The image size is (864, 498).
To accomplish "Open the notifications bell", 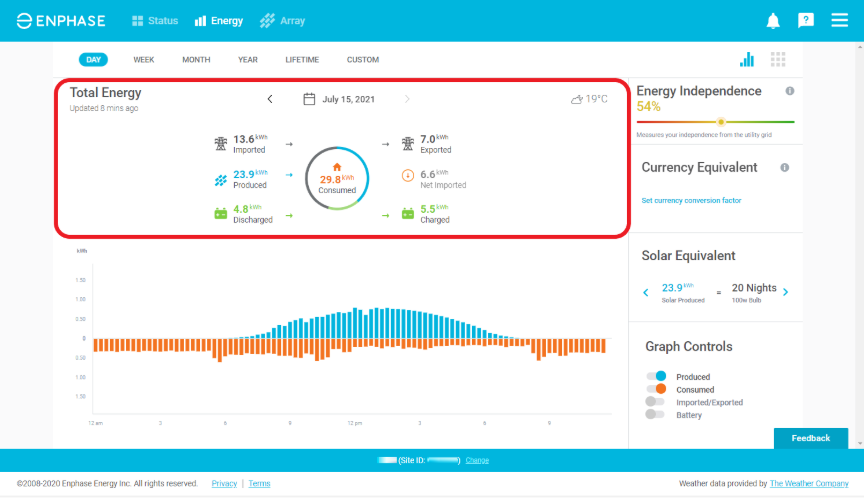I will (773, 21).
